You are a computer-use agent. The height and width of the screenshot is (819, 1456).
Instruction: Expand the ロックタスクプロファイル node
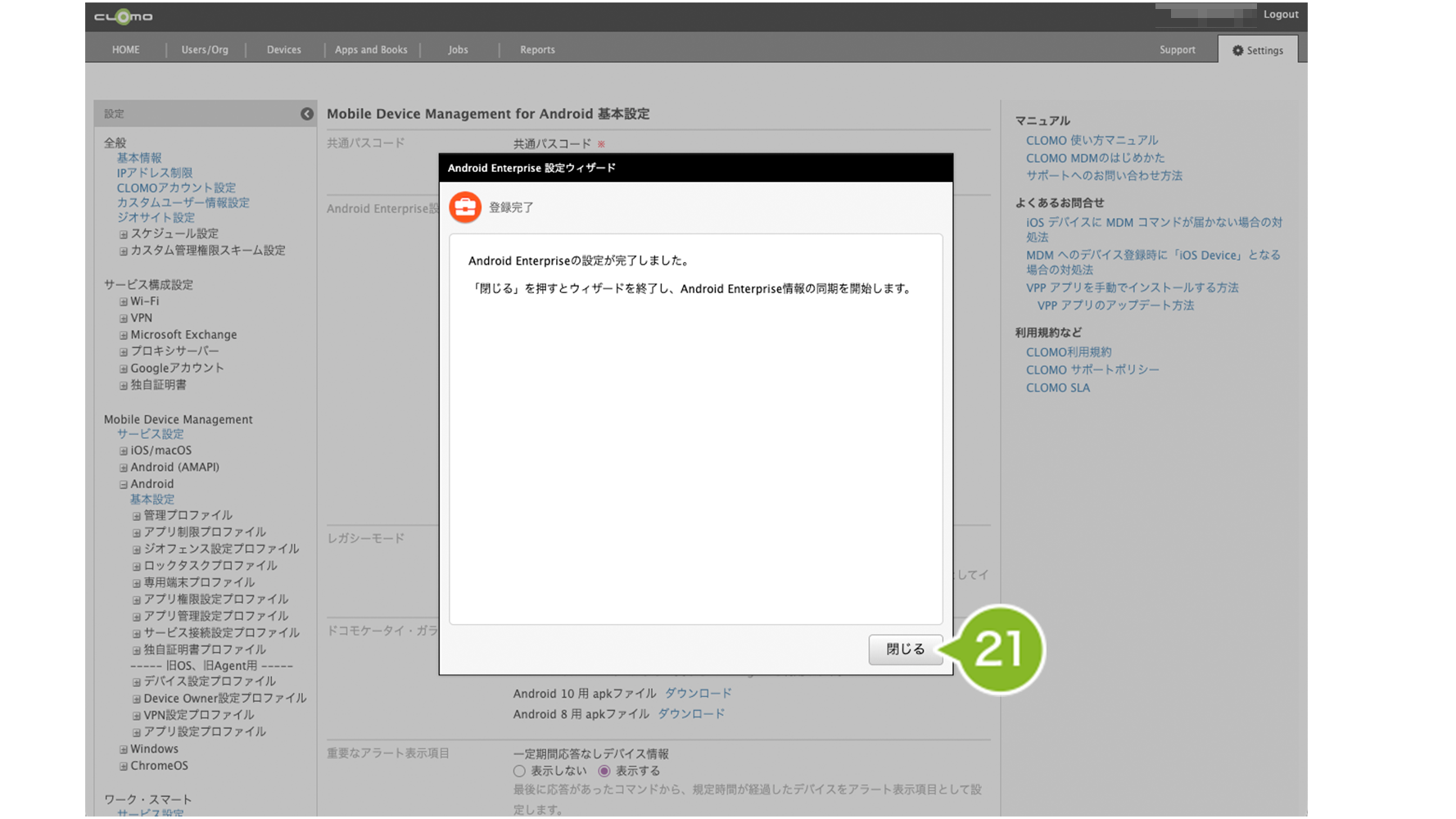click(x=137, y=567)
